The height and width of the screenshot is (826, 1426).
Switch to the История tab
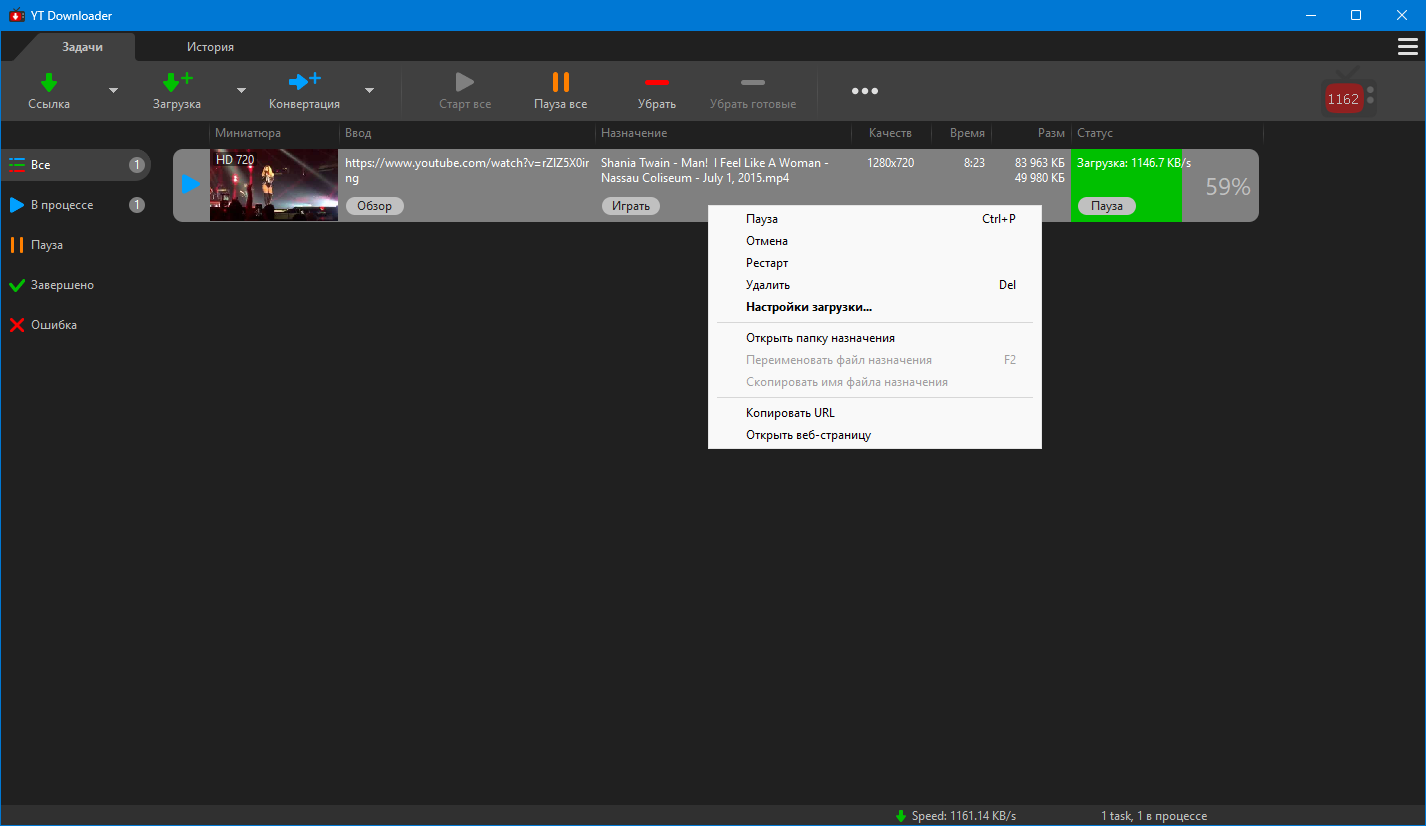(x=210, y=47)
